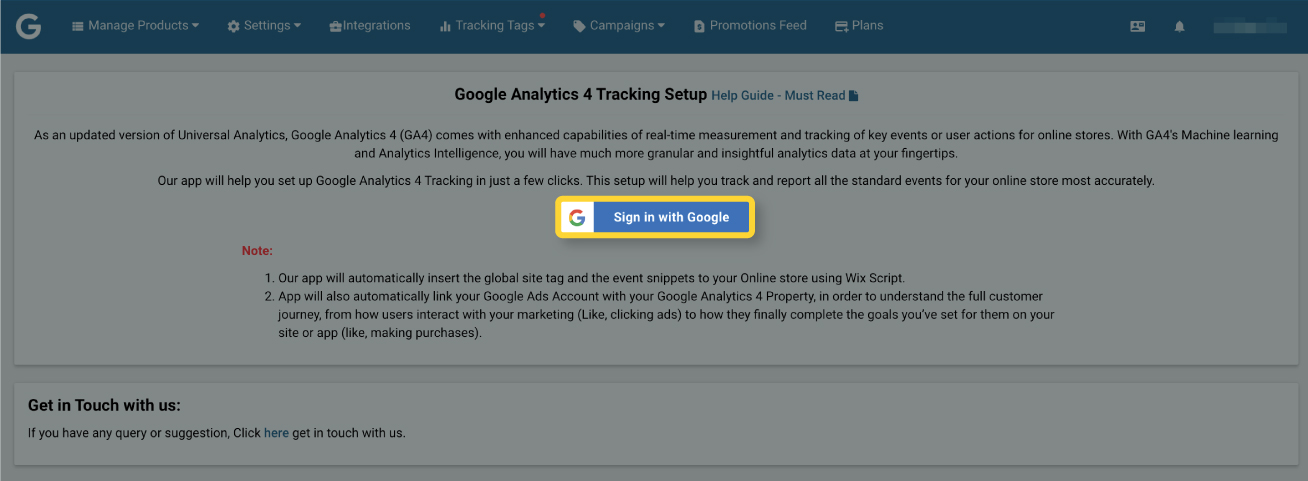
Task: Click the Settings gear icon
Action: click(x=233, y=26)
